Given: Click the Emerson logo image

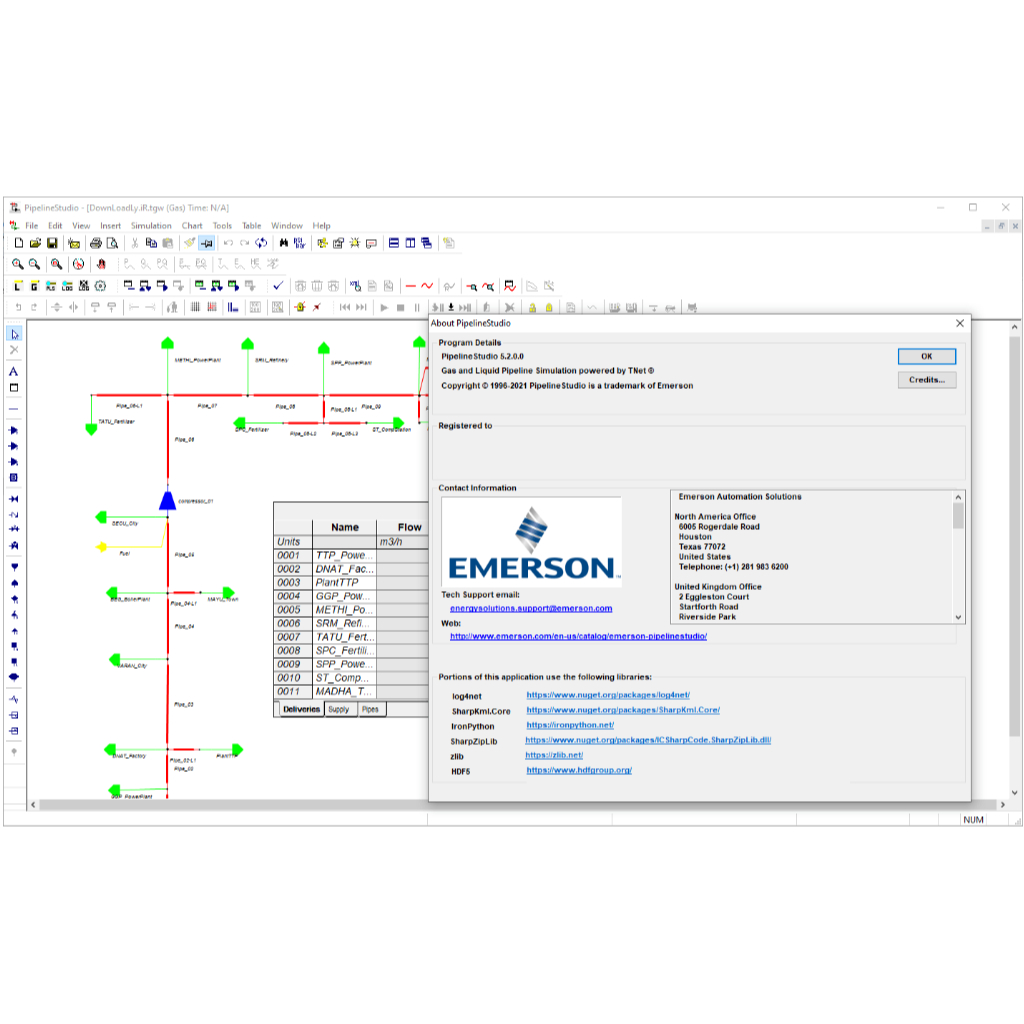Looking at the screenshot, I should [531, 541].
